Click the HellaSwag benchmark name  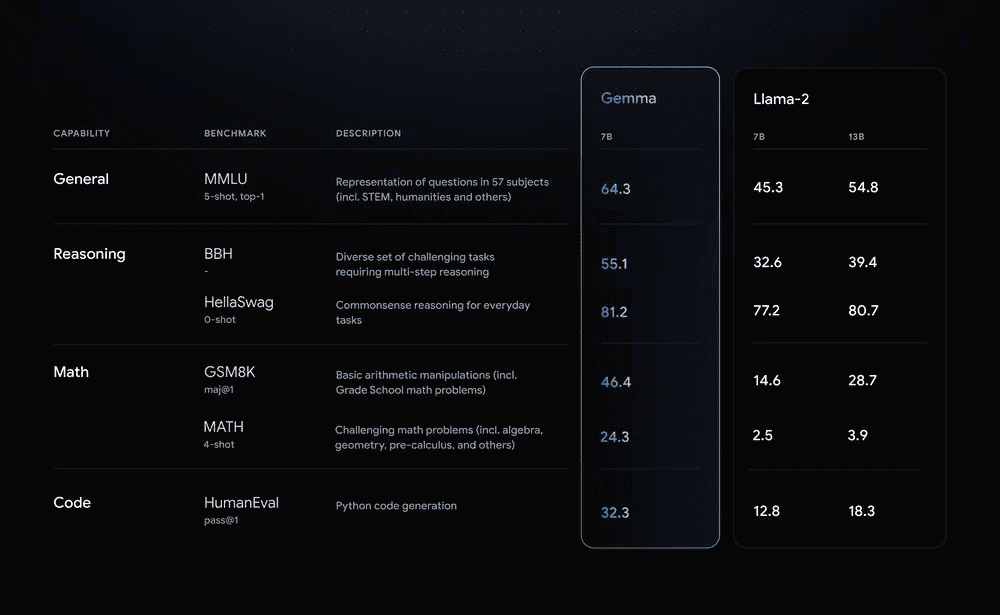(239, 302)
